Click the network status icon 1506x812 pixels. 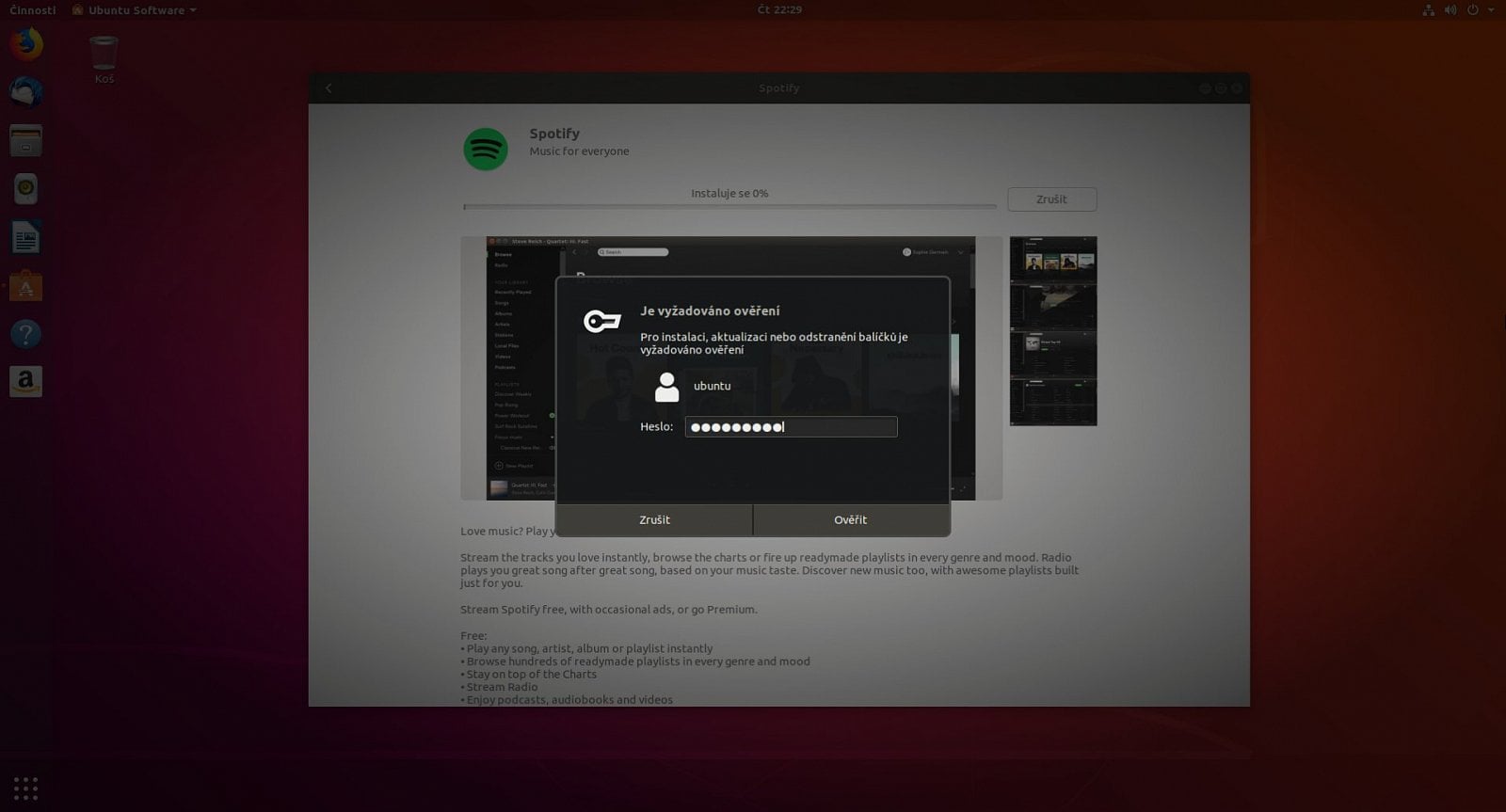1429,10
